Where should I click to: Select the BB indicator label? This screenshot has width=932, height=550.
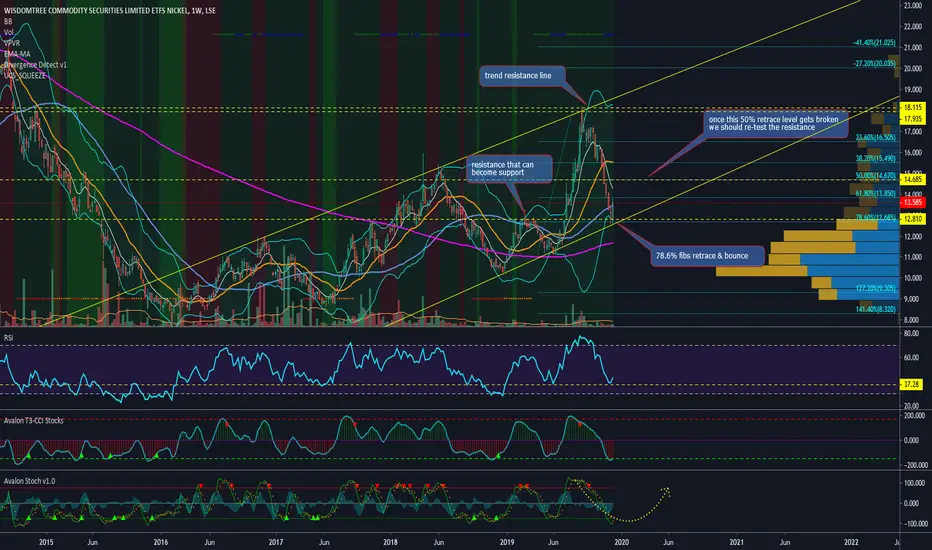pyautogui.click(x=8, y=21)
